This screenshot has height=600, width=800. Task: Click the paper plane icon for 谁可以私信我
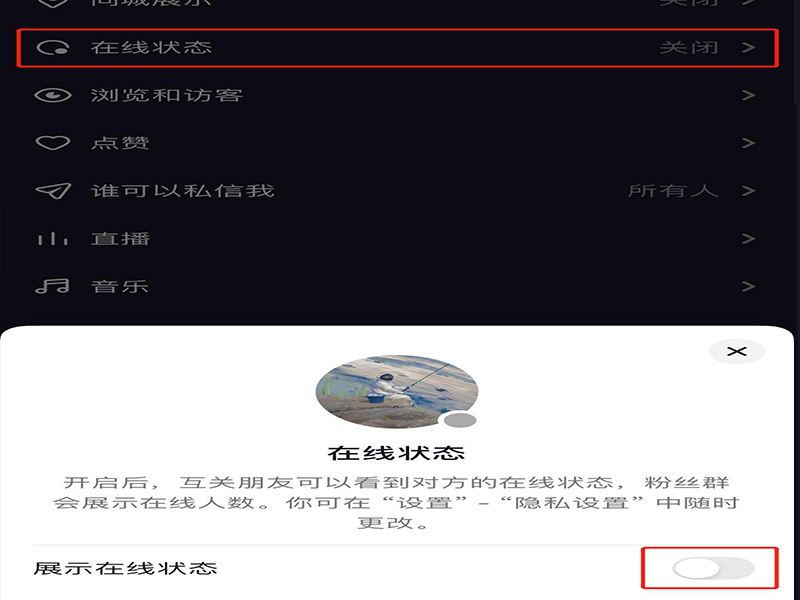53,191
